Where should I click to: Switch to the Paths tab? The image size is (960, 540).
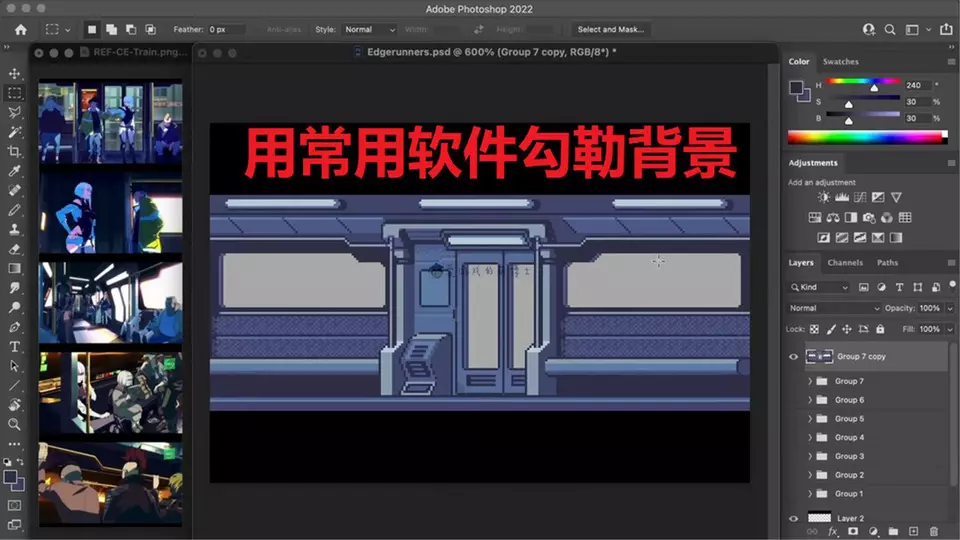pos(887,263)
